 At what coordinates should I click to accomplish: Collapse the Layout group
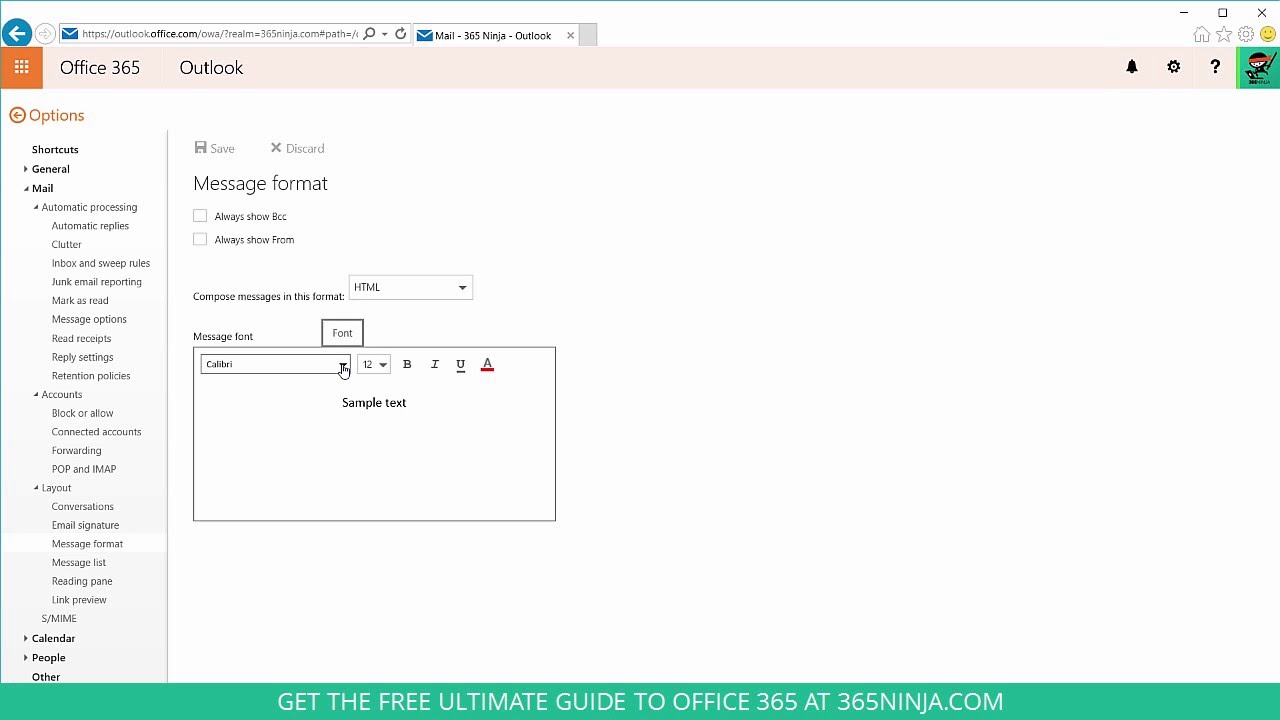36,488
